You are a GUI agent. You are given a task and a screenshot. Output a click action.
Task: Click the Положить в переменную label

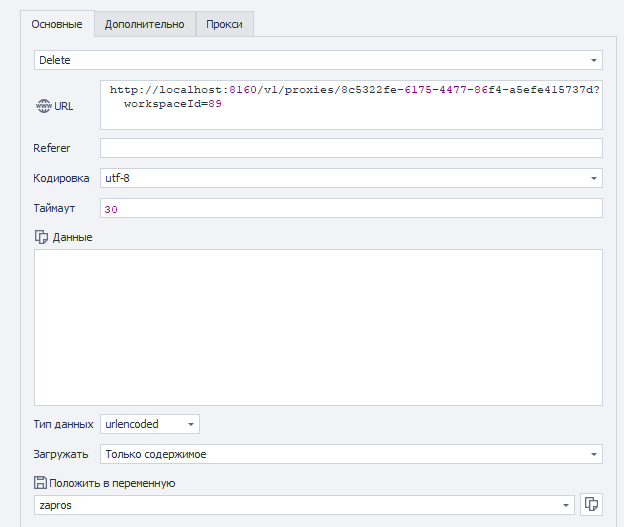point(113,483)
